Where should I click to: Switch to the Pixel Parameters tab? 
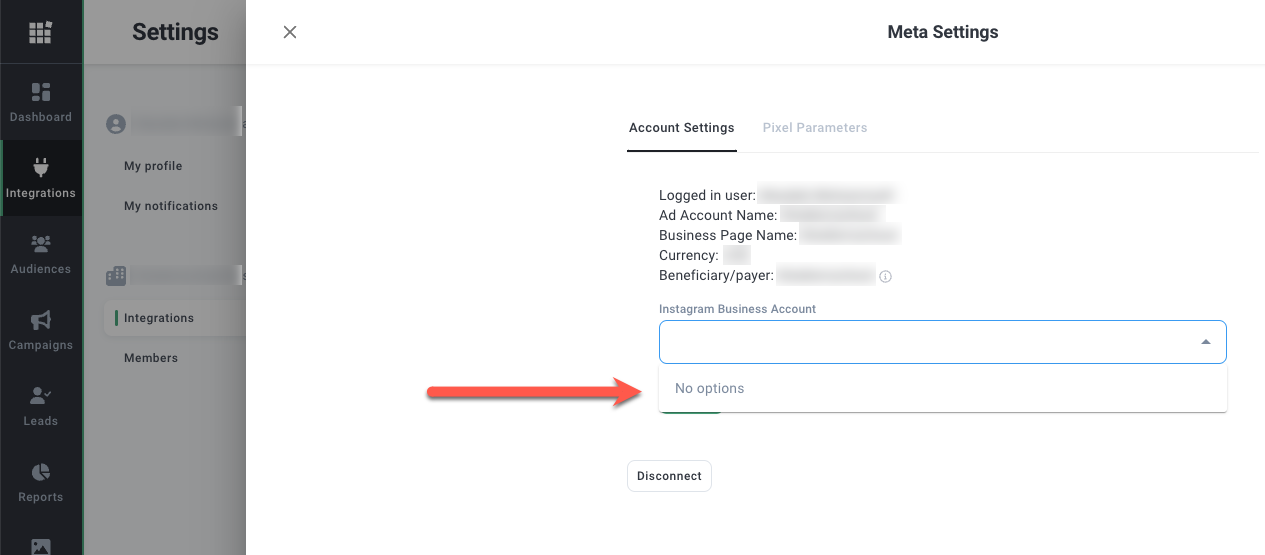click(814, 128)
